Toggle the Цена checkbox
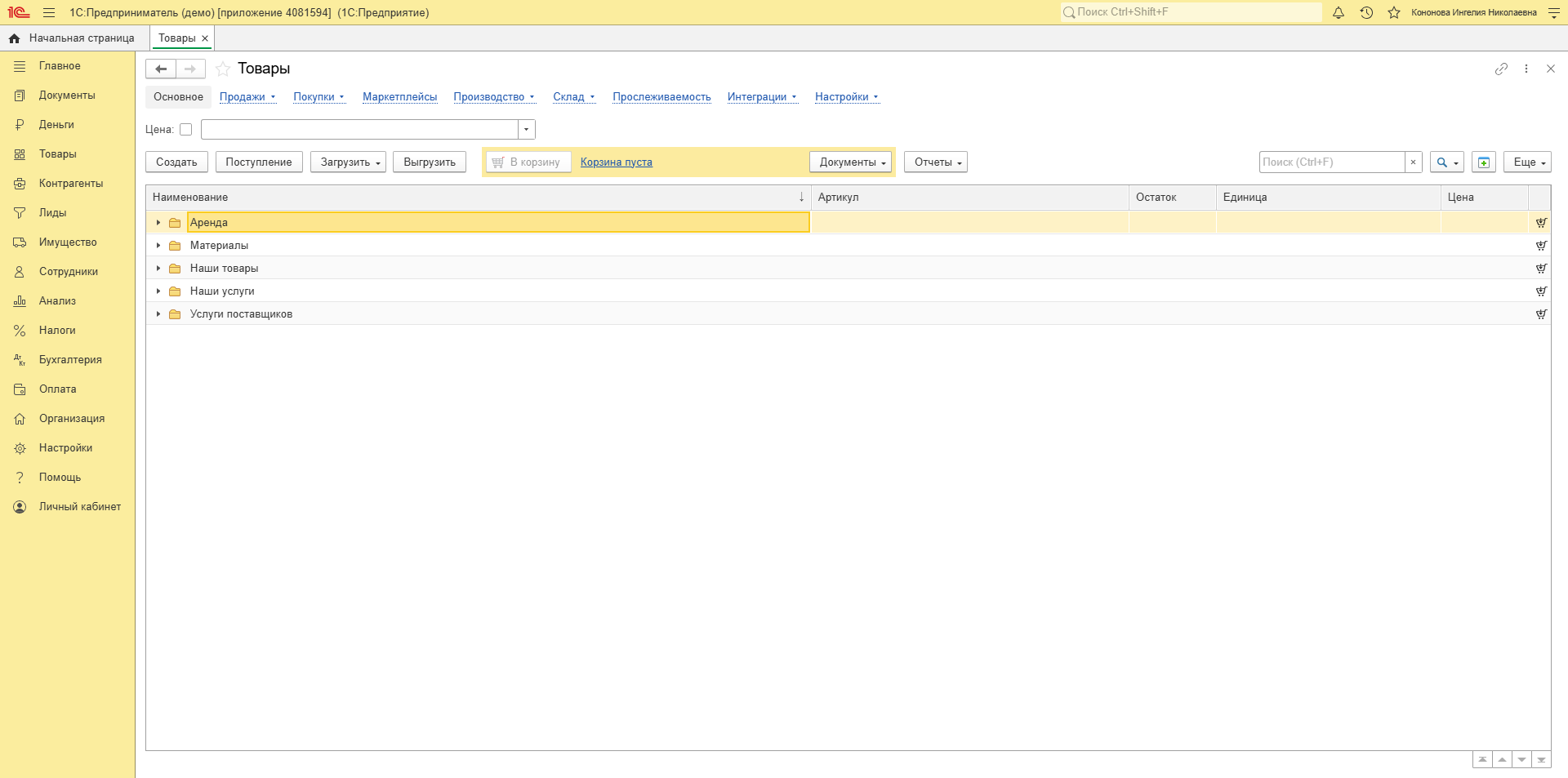 coord(185,129)
